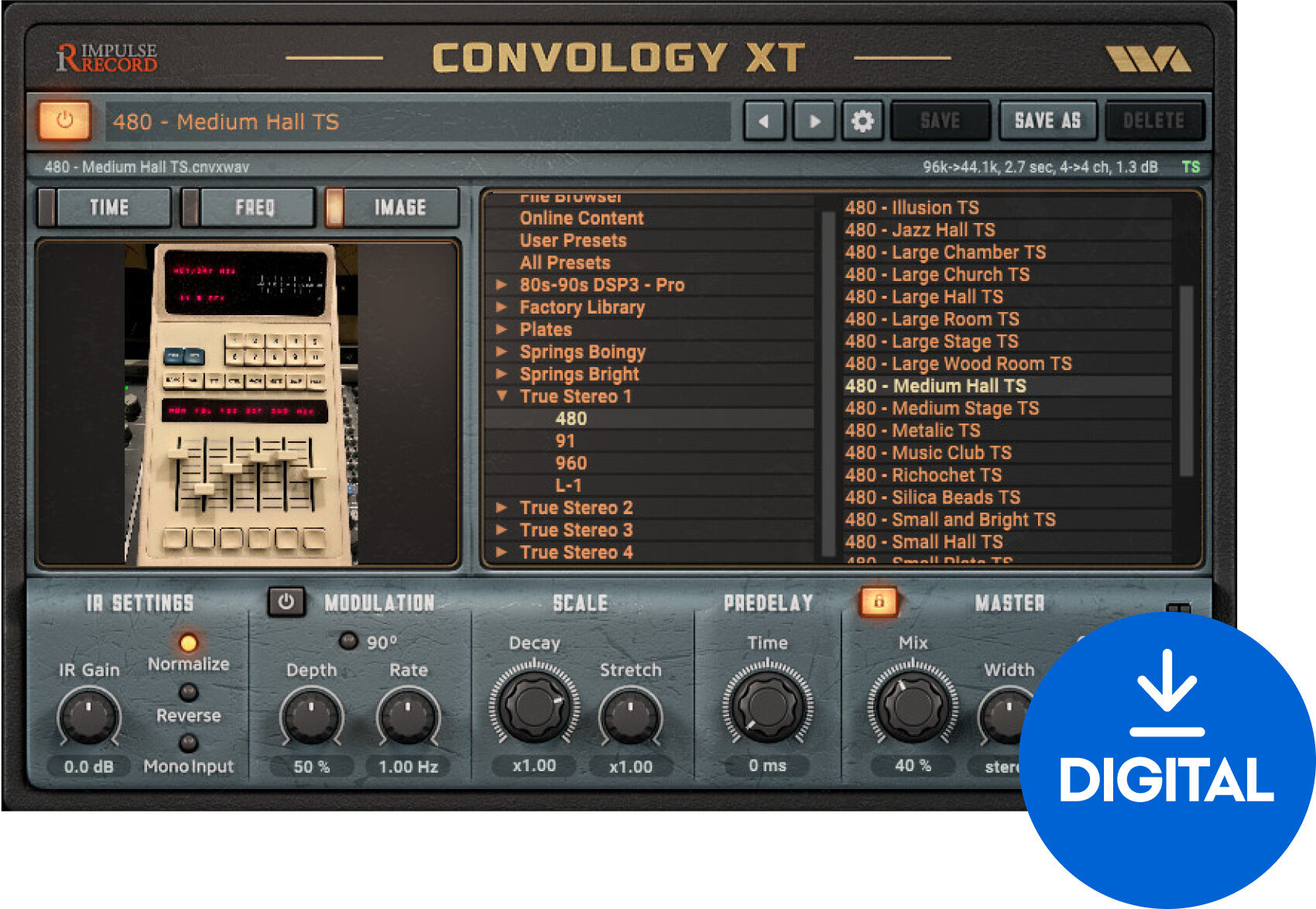The image size is (1316, 909).
Task: Click the next preset arrow
Action: (x=814, y=121)
